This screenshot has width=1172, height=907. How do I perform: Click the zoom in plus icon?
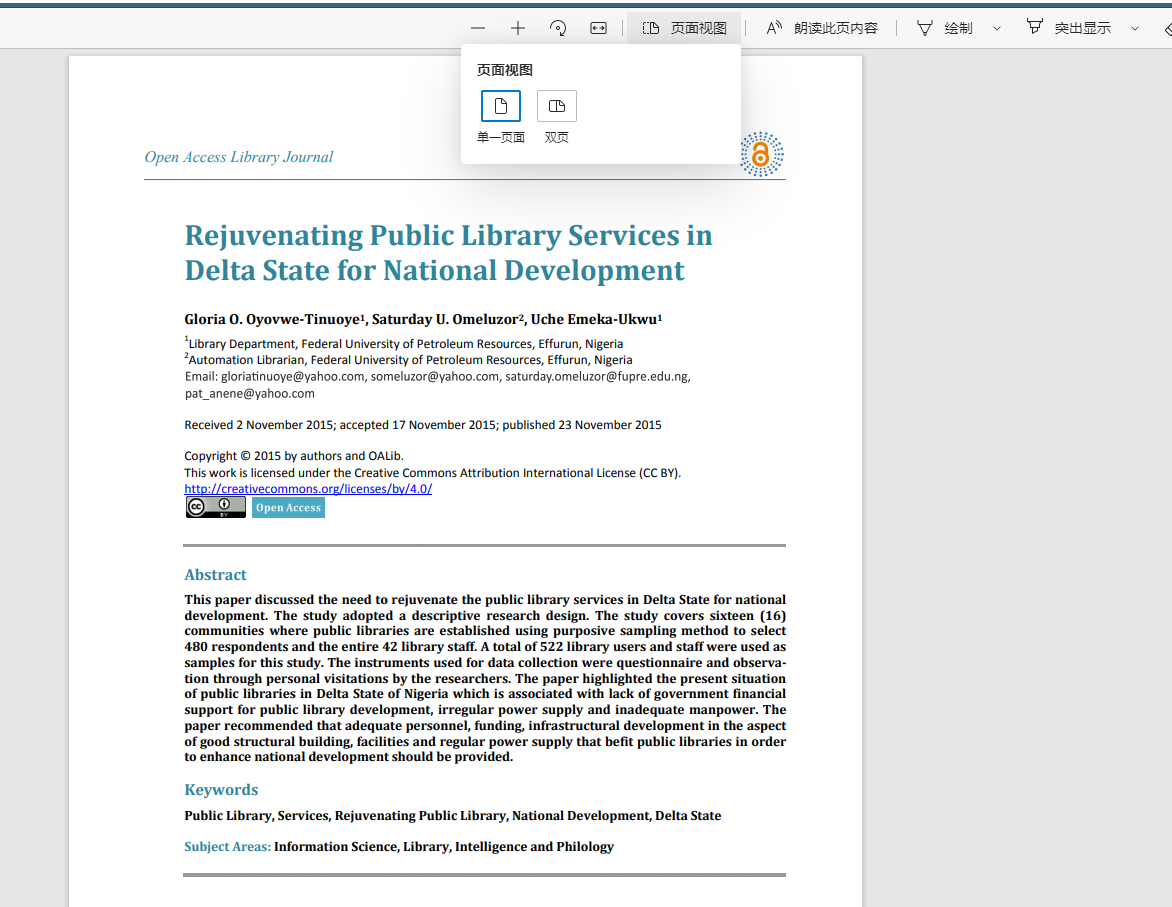(518, 28)
